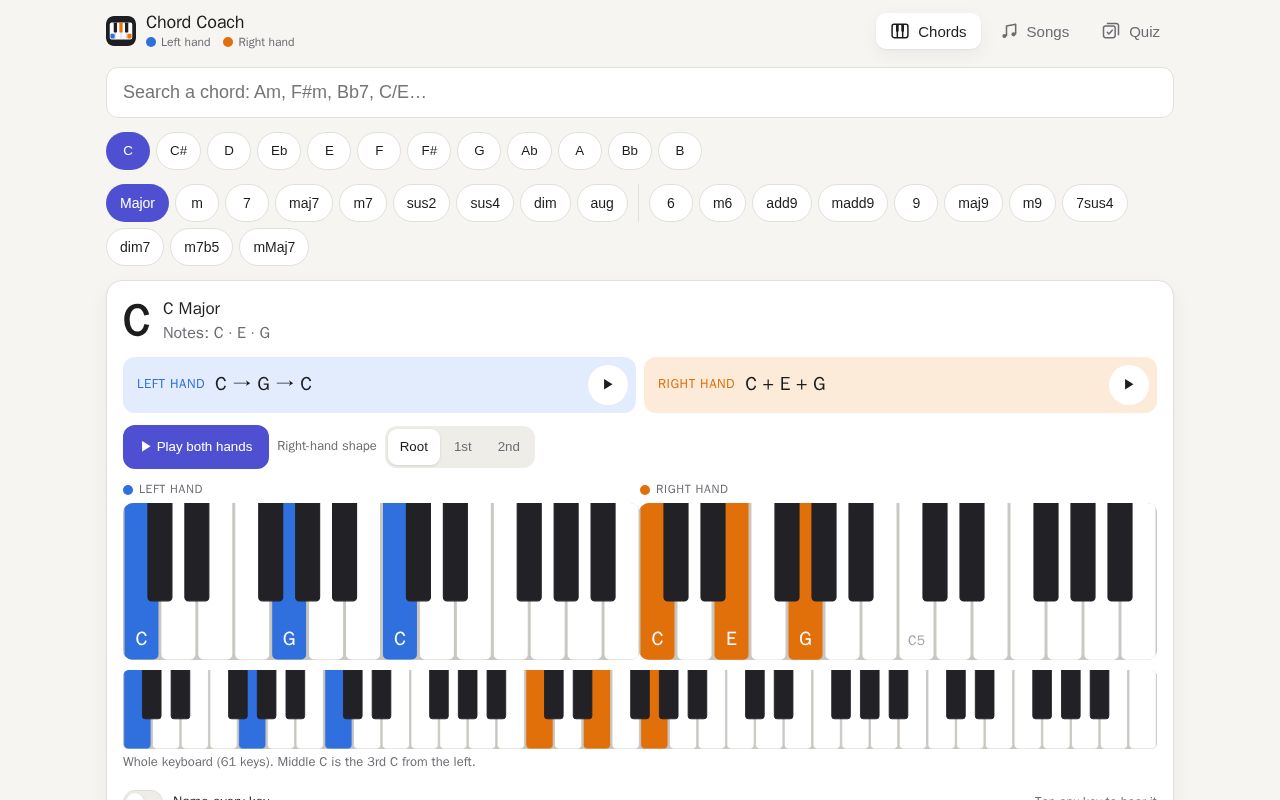1280x800 pixels.
Task: Select the m9 chord type
Action: tap(1032, 203)
